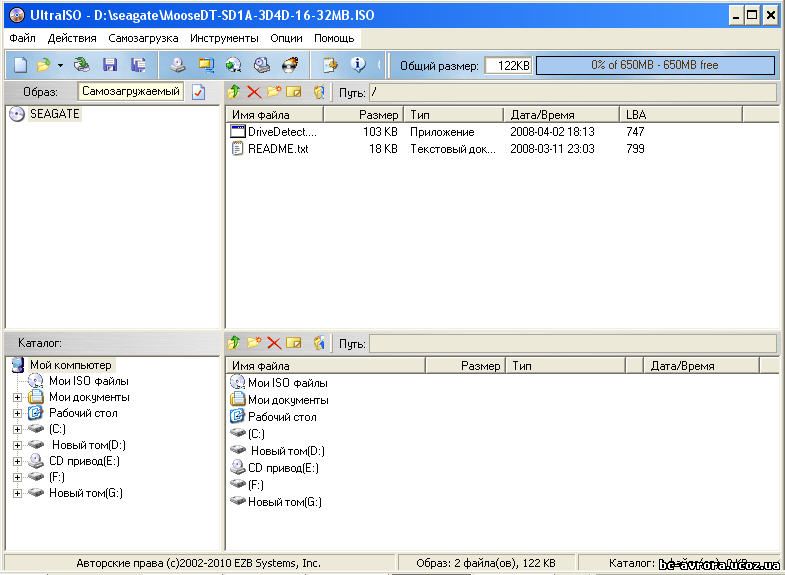Sort image files by Размер column

coord(363,115)
